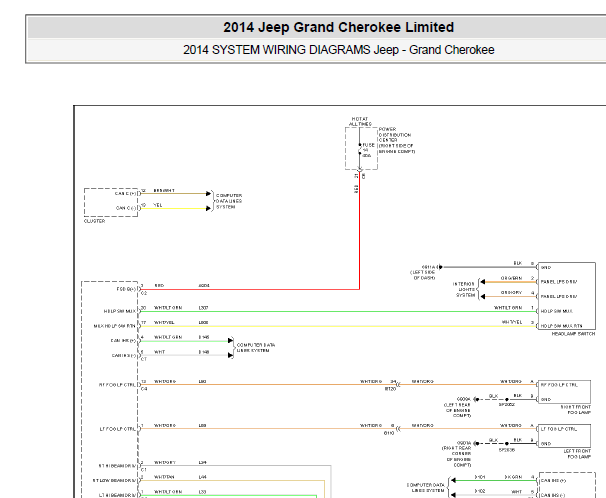The width and height of the screenshot is (606, 498).
Task: Select the "C4" connector label under pin 13
Action: point(144,389)
